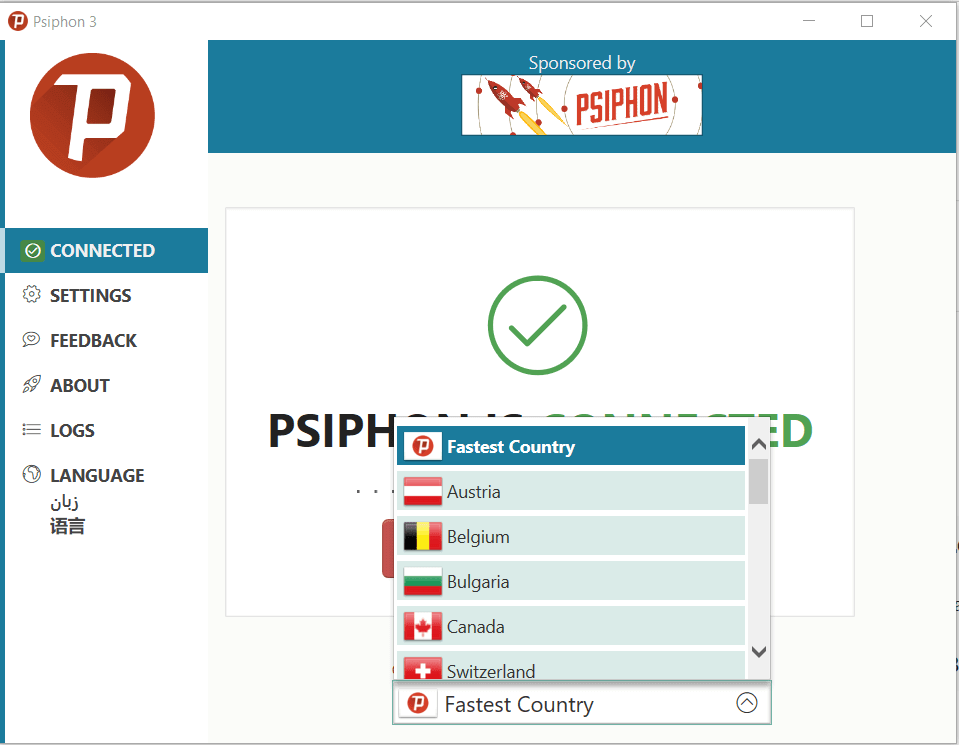Click the Austria flag icon
Image resolution: width=959 pixels, height=745 pixels.
[x=422, y=491]
